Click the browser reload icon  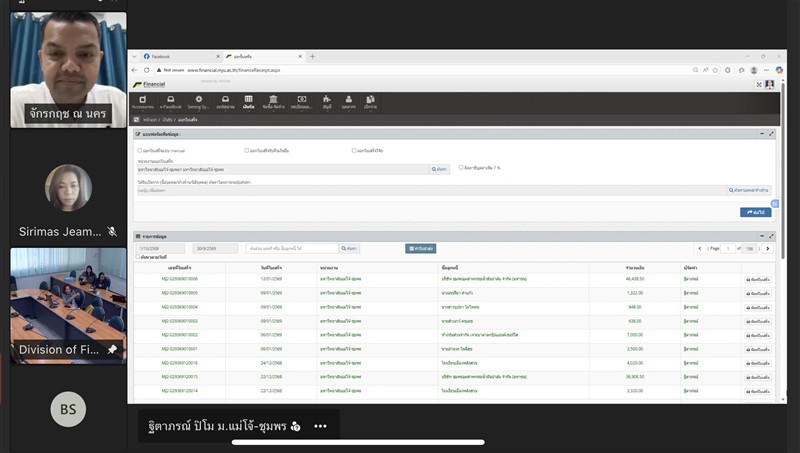(x=146, y=70)
